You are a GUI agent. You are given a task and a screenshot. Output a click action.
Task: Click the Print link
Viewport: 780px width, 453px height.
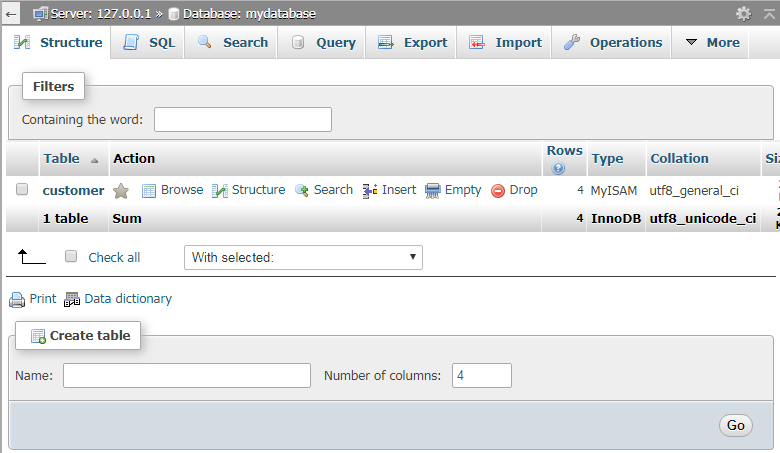(43, 298)
